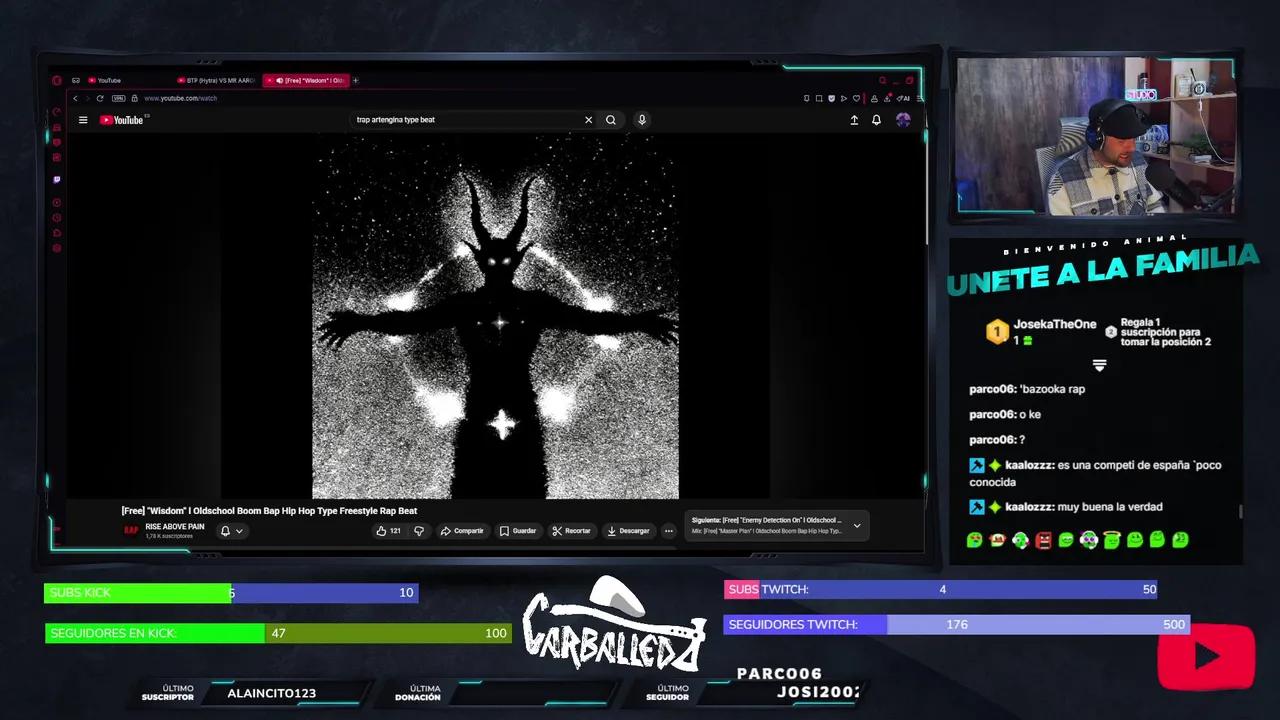Open the browser easy setup menu icon
This screenshot has height=720, width=1280.
point(920,98)
